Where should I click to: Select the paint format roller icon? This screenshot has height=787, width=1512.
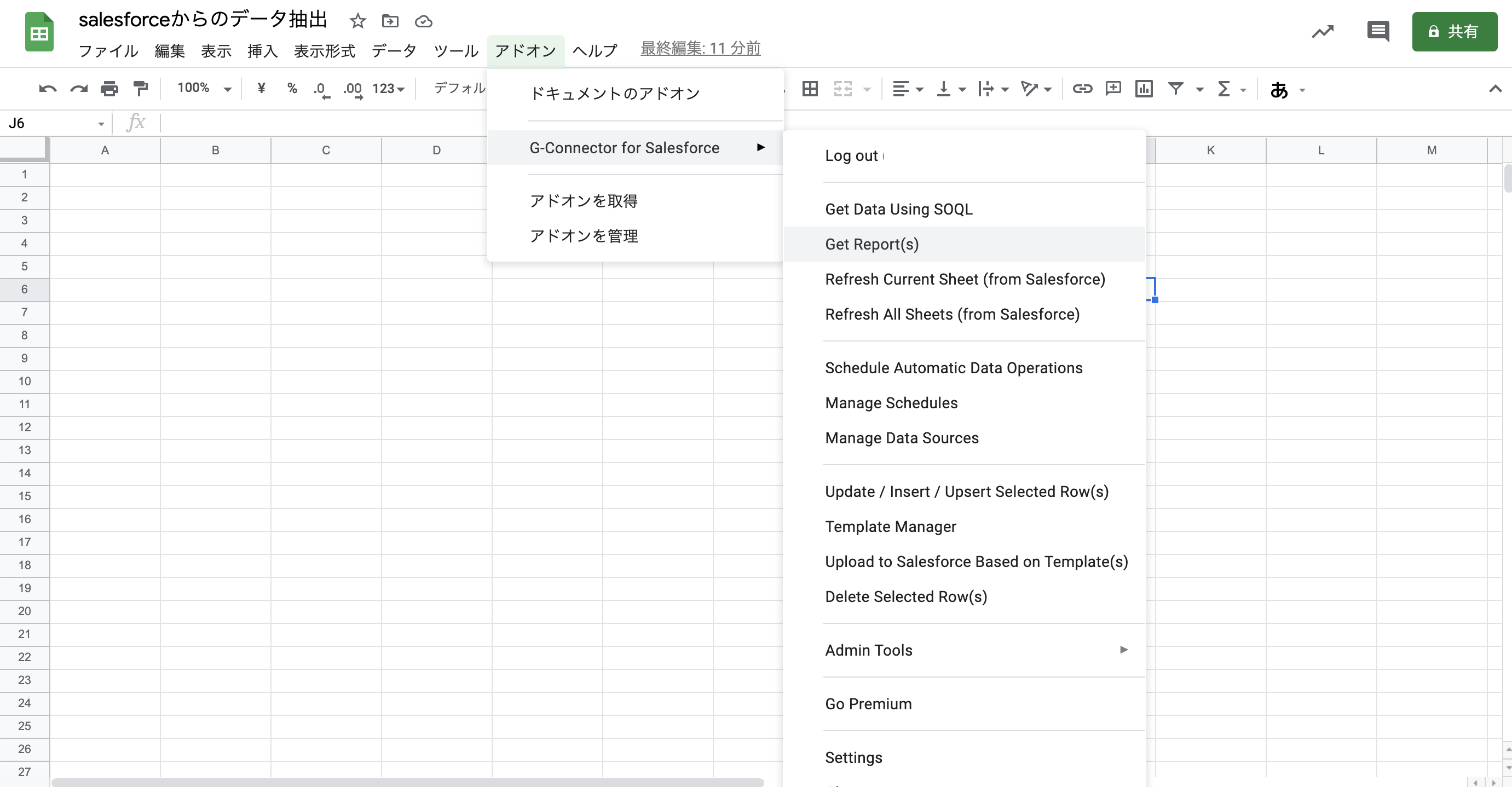coord(140,89)
